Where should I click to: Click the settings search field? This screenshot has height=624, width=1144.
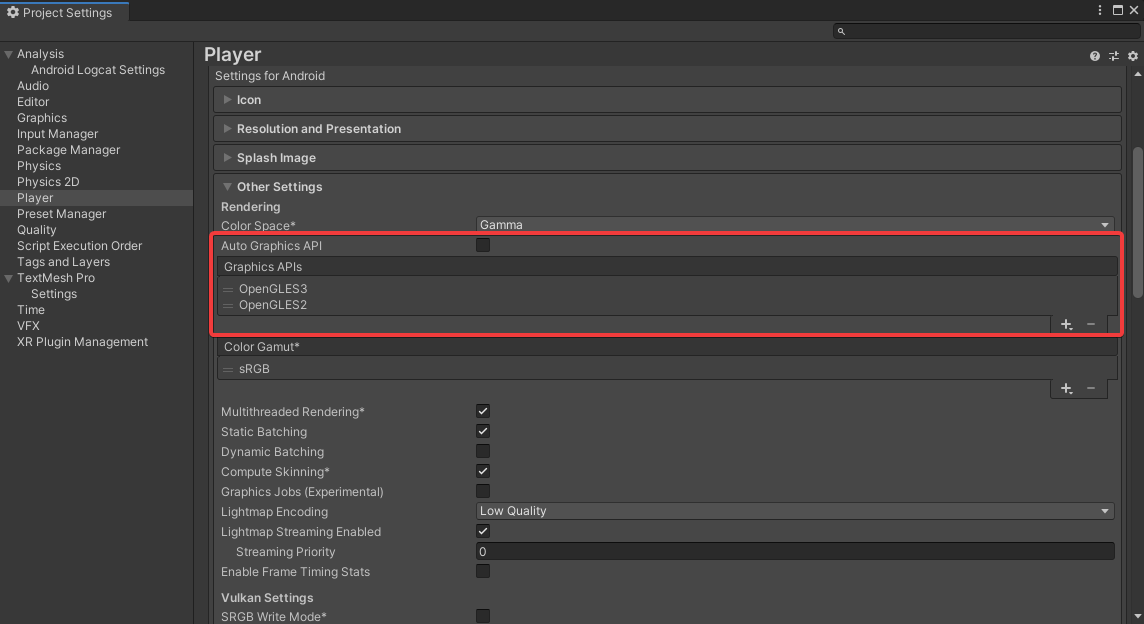(x=985, y=31)
